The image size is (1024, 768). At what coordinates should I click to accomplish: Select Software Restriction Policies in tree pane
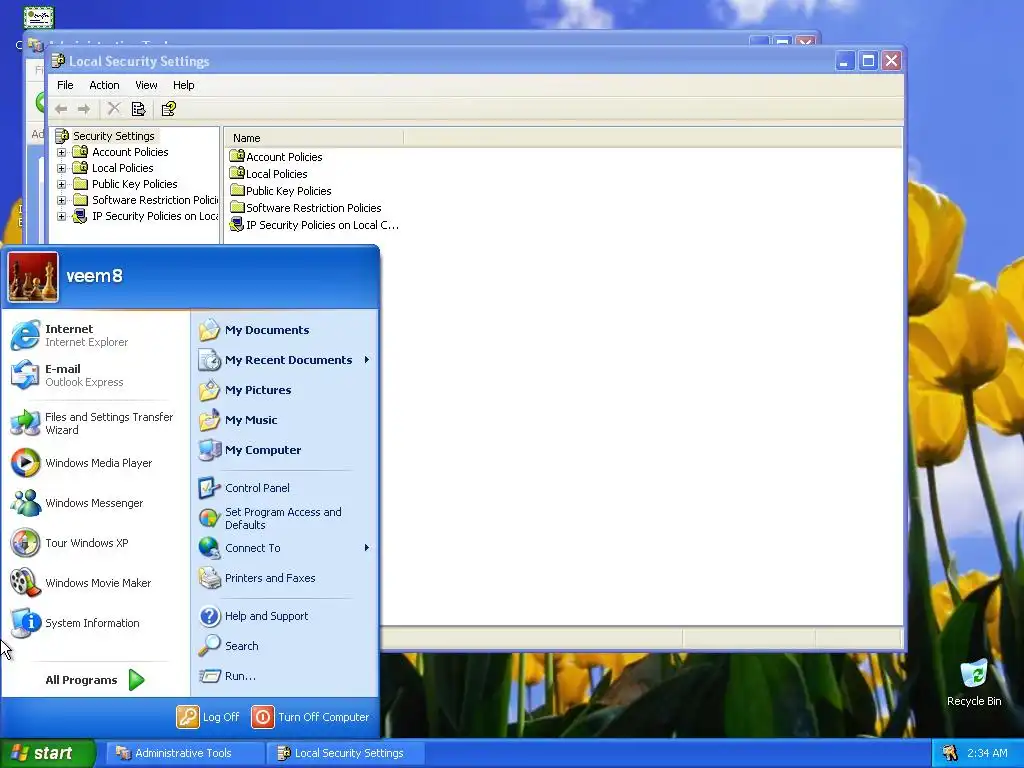(155, 200)
